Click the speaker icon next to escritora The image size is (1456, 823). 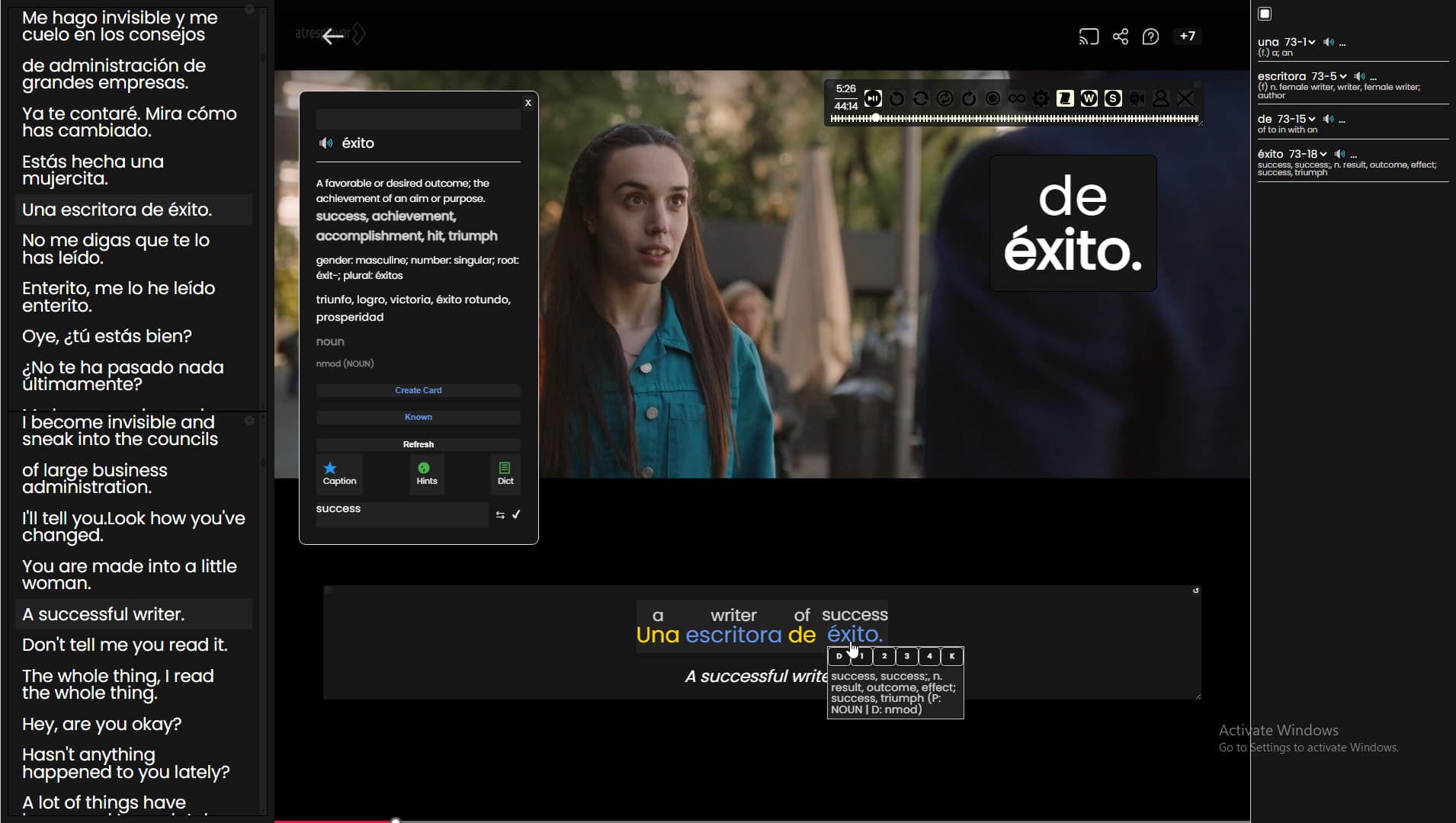click(x=1359, y=76)
